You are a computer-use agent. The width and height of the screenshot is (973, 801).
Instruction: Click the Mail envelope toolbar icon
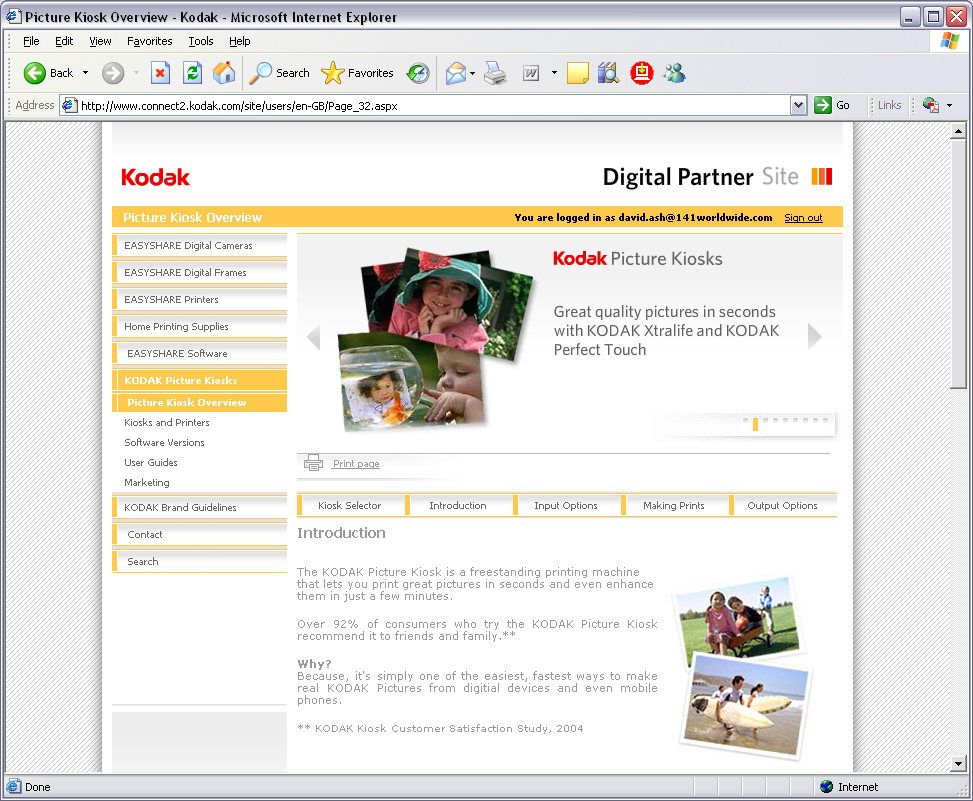[455, 73]
